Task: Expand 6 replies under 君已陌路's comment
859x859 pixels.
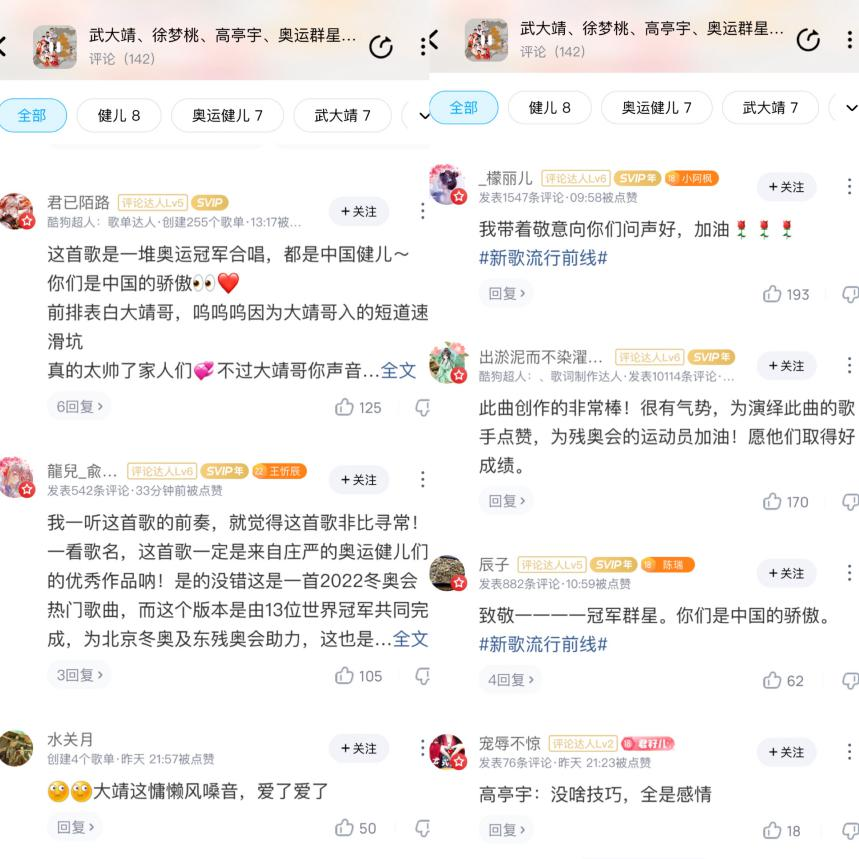Action: click(x=79, y=406)
